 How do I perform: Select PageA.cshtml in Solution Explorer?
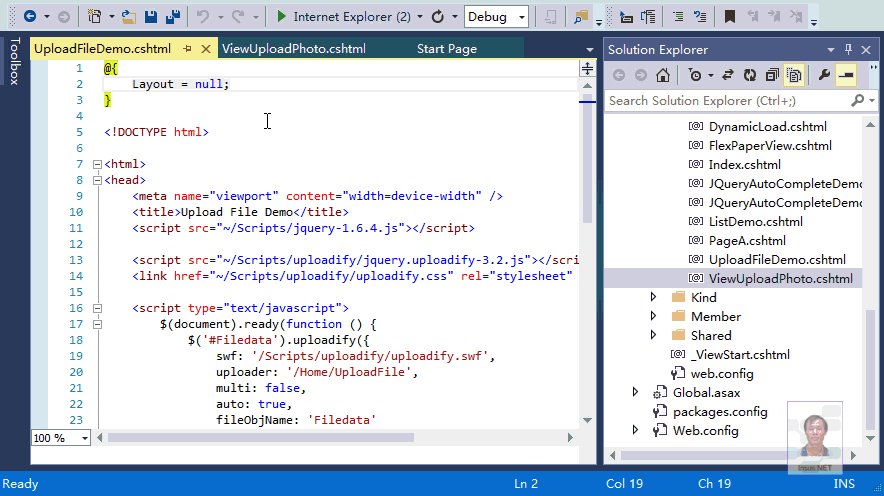[746, 241]
